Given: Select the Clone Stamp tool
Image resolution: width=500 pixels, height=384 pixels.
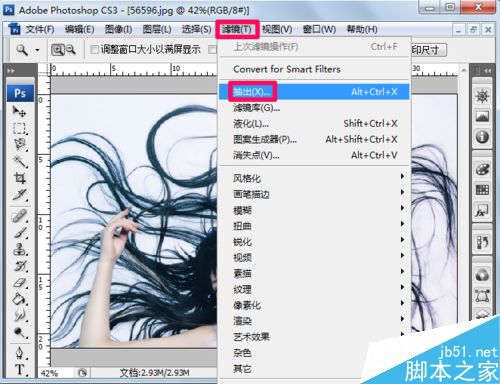Looking at the screenshot, I should point(19,249).
